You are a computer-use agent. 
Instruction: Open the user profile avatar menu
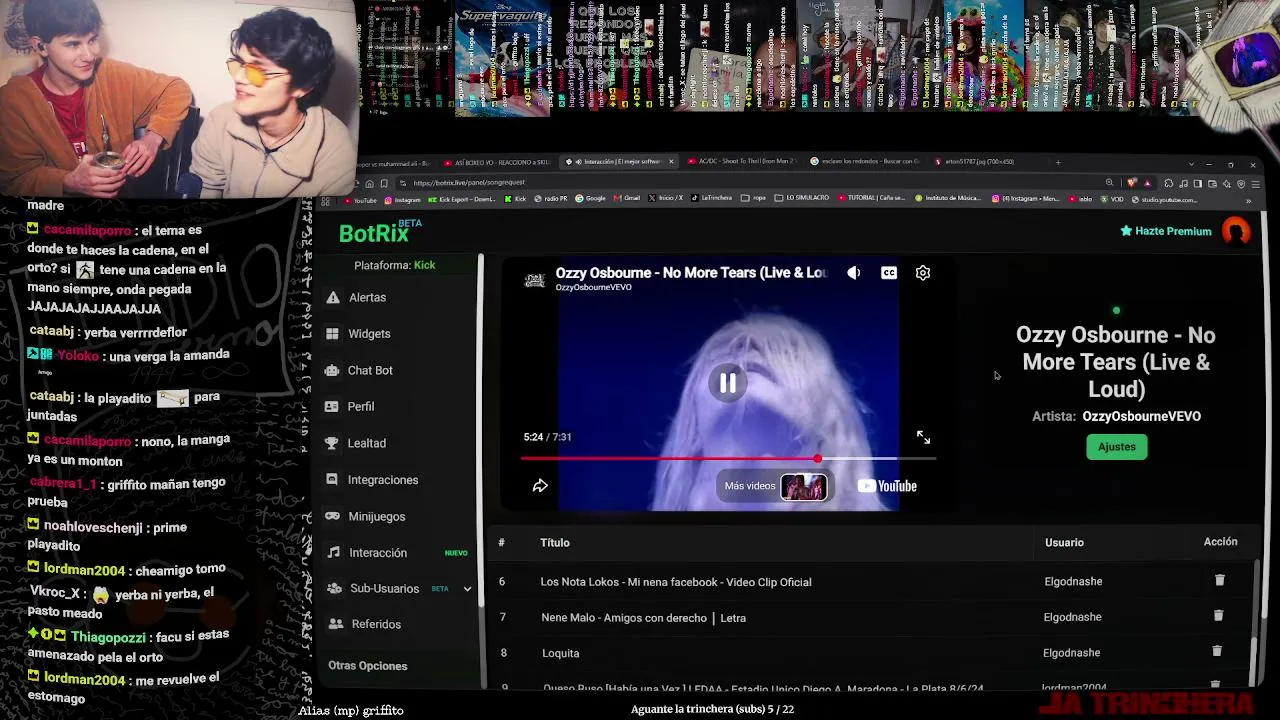tap(1237, 231)
